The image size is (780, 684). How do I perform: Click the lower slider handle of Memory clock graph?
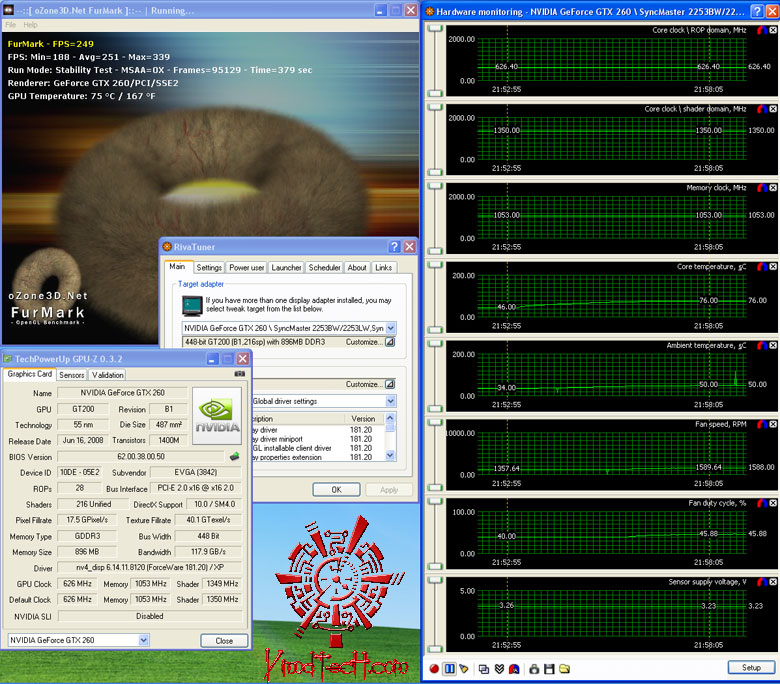pos(435,251)
